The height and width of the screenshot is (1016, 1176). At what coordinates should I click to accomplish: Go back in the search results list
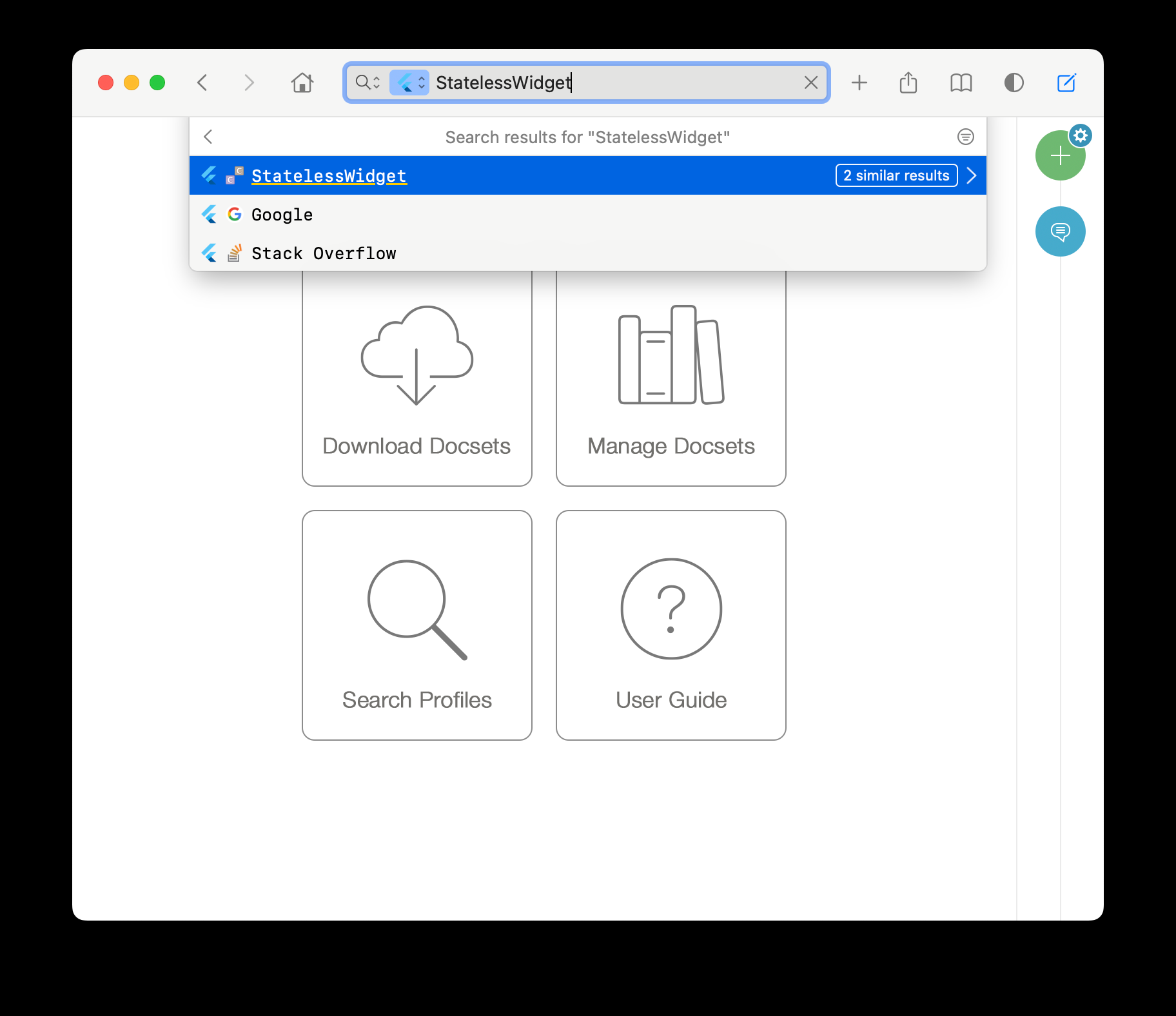coord(208,137)
